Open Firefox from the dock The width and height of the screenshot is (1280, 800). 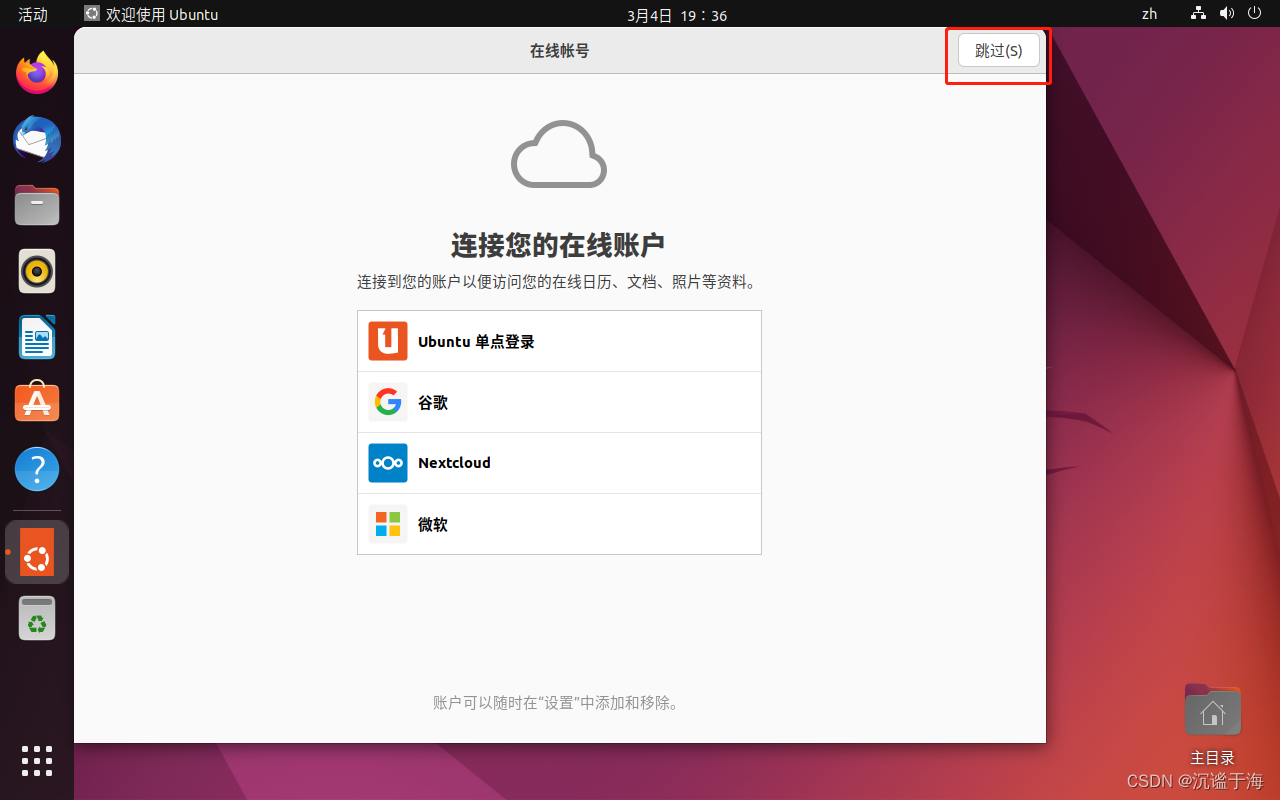[37, 73]
